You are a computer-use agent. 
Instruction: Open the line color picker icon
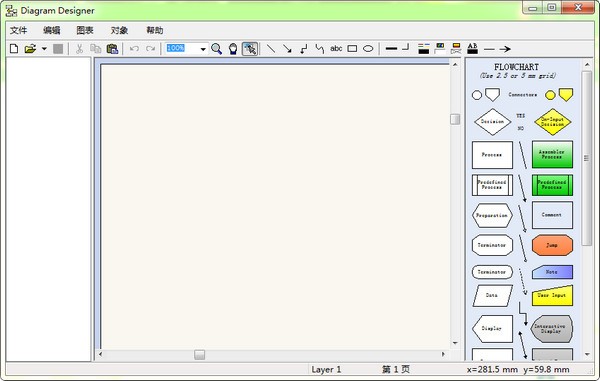point(424,49)
